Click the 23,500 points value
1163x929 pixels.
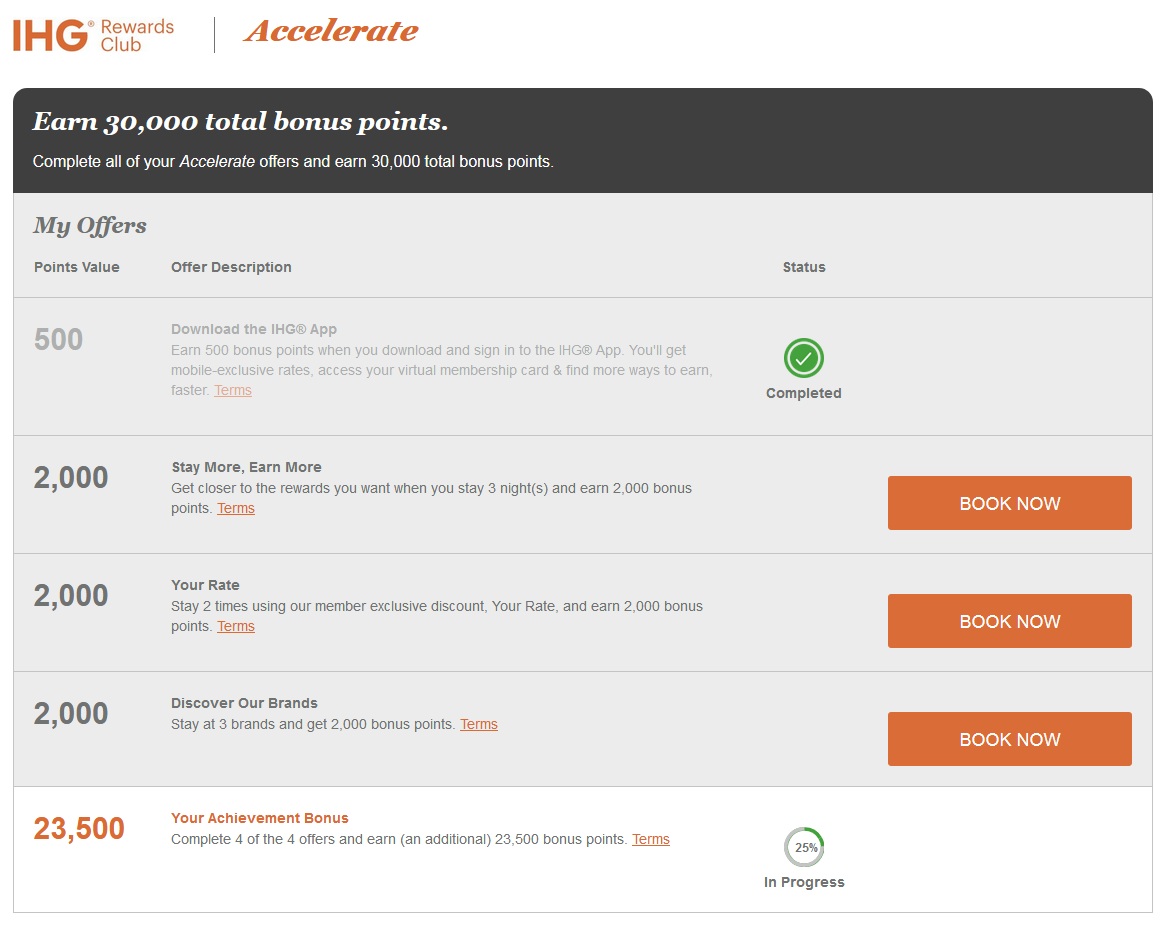coord(79,829)
